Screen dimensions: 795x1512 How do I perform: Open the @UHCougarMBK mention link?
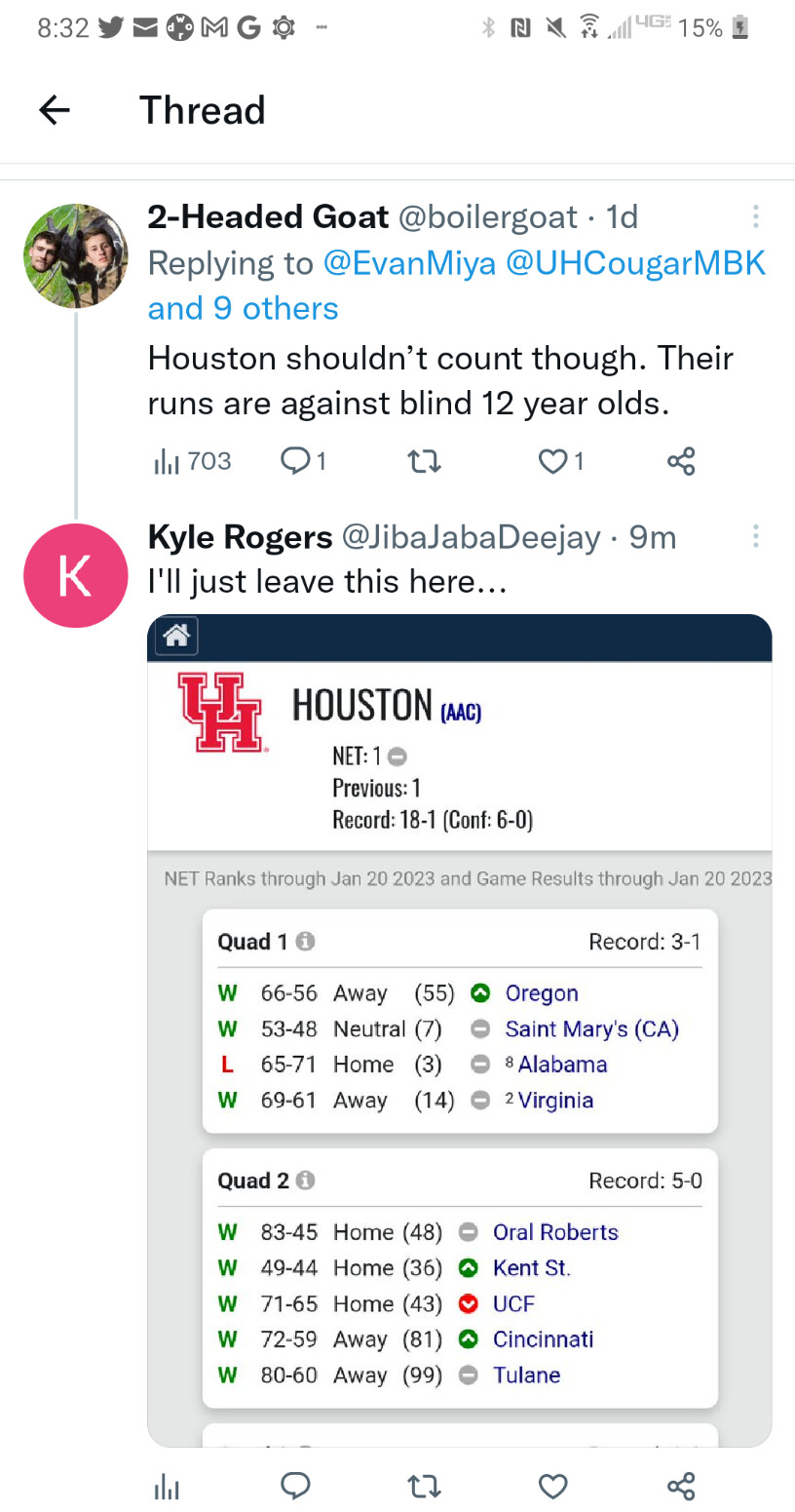[635, 263]
